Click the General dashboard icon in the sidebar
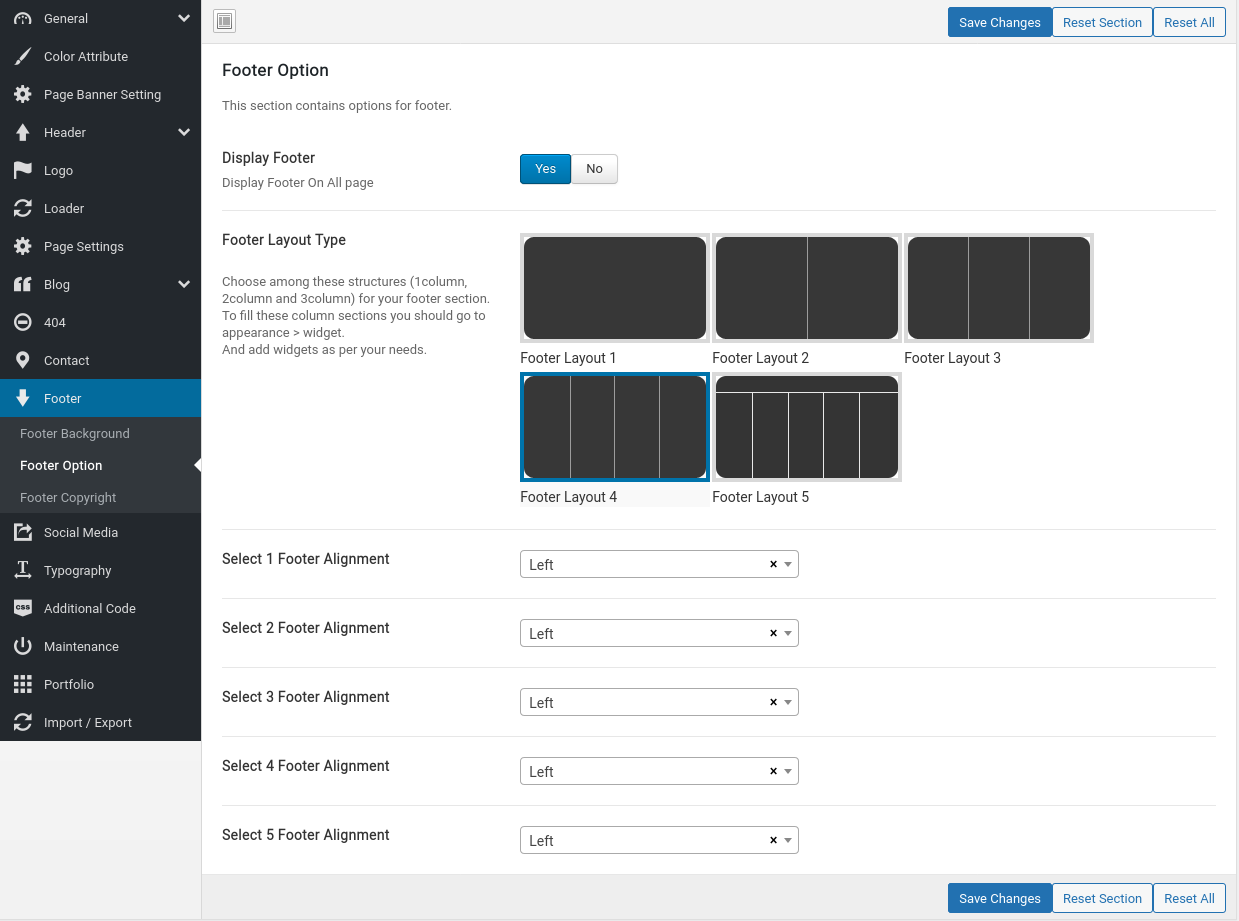1239x921 pixels. 22,18
